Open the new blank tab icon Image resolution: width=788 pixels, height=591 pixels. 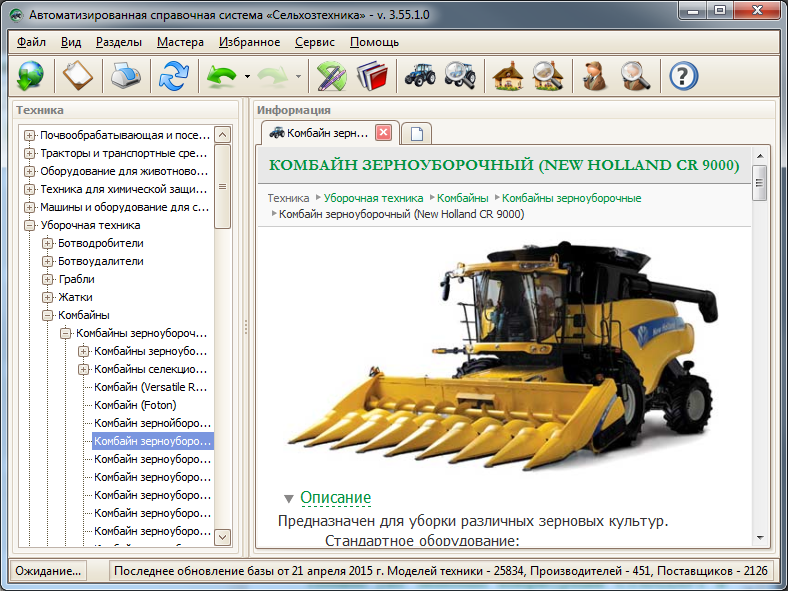(417, 134)
